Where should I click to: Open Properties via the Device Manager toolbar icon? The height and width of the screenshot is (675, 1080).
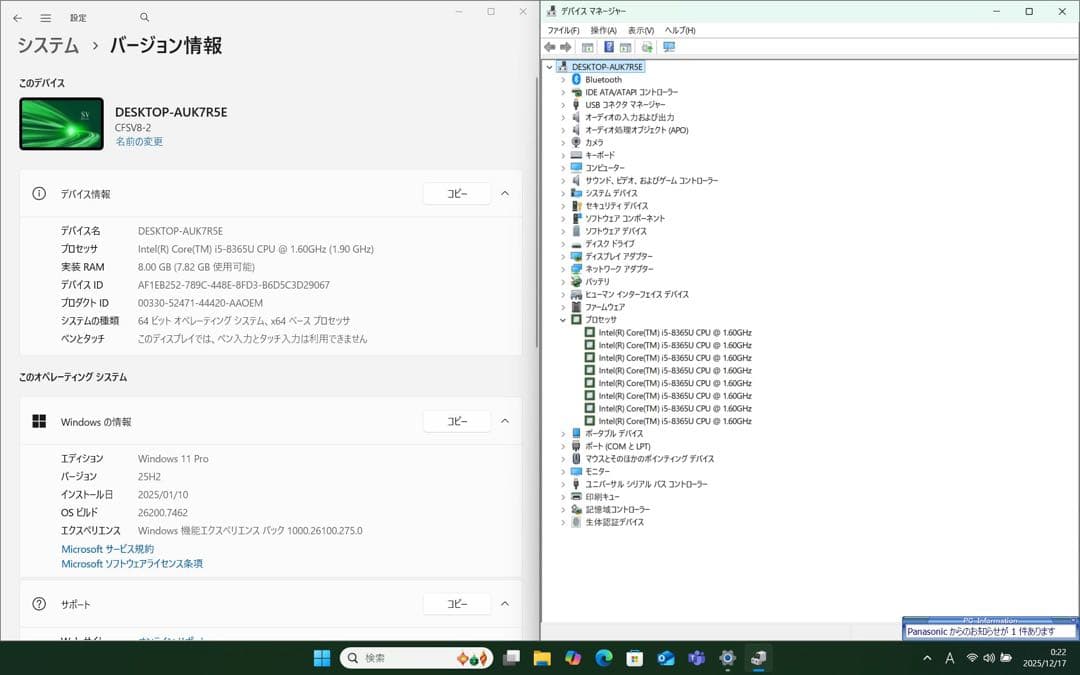[x=624, y=47]
